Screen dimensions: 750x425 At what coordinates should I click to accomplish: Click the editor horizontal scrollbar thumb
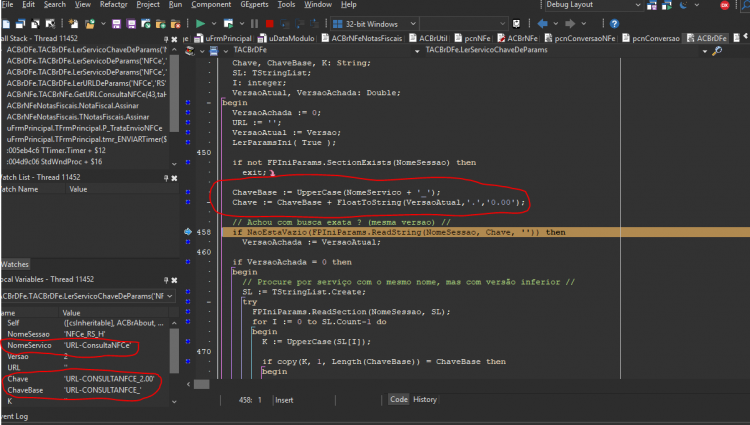coord(201,384)
